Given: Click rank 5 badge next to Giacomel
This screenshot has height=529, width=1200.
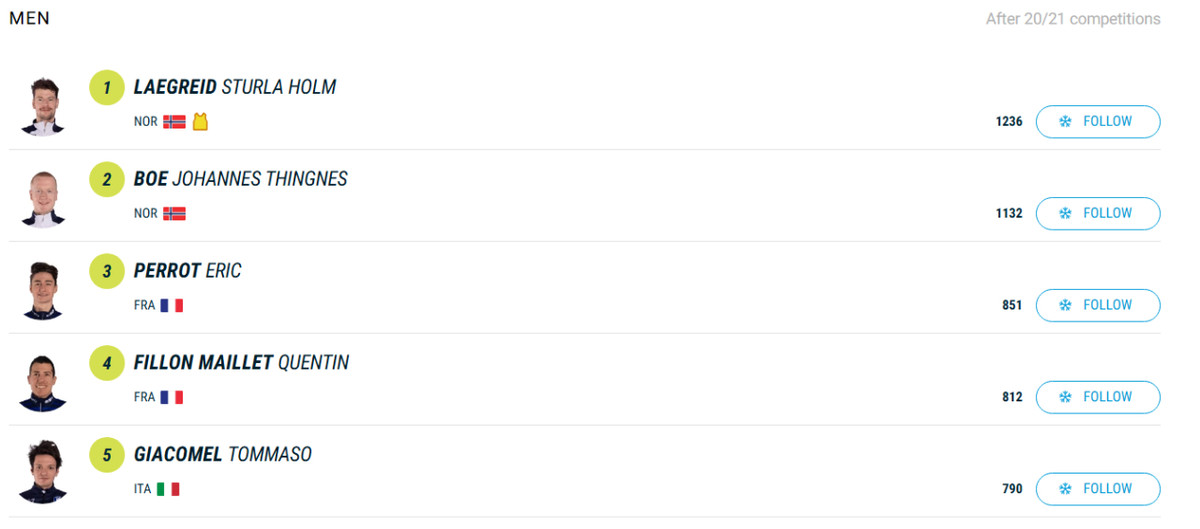Looking at the screenshot, I should click(107, 456).
